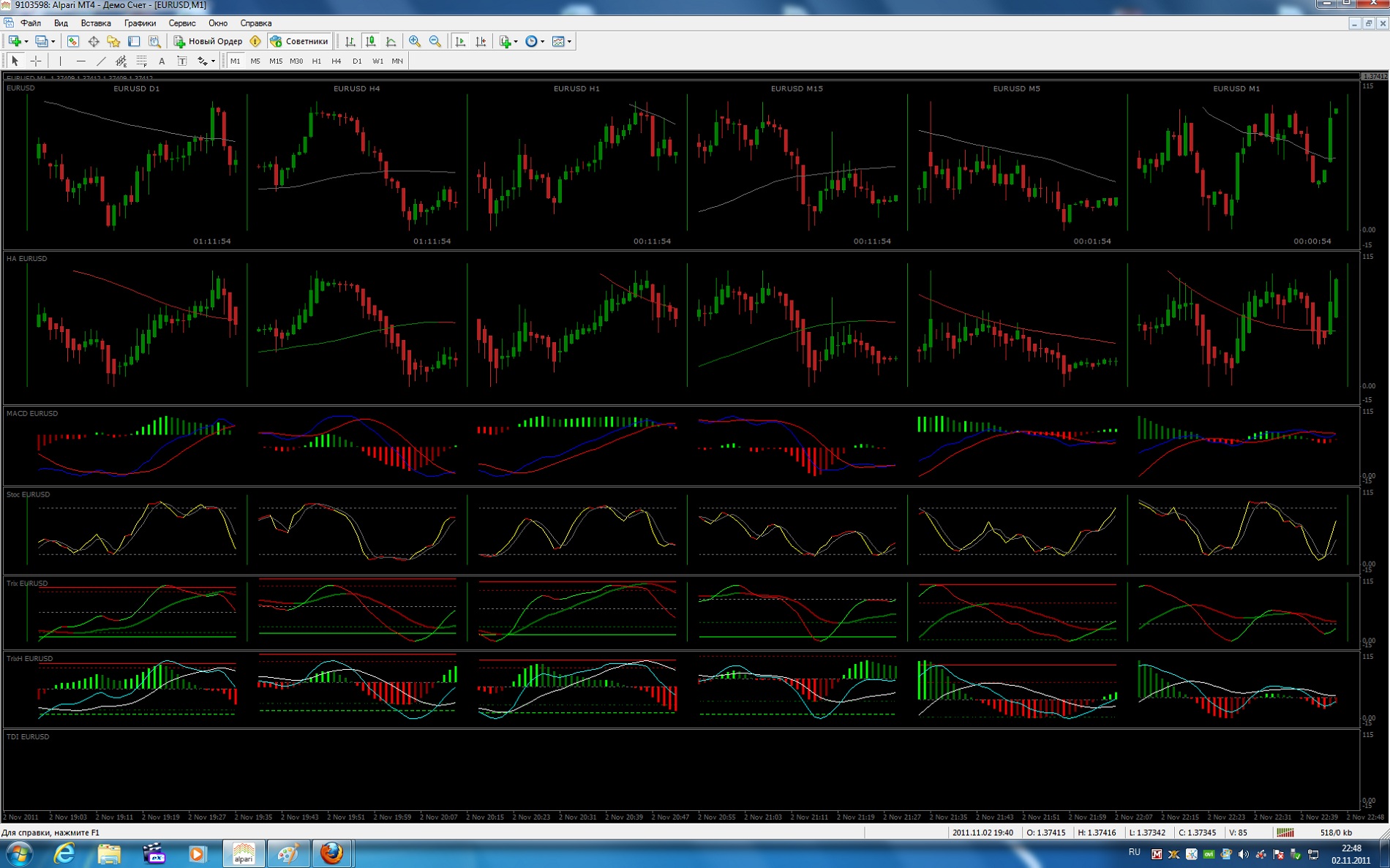
Task: Open the Strategy Tester magnifier icon
Action: (154, 41)
